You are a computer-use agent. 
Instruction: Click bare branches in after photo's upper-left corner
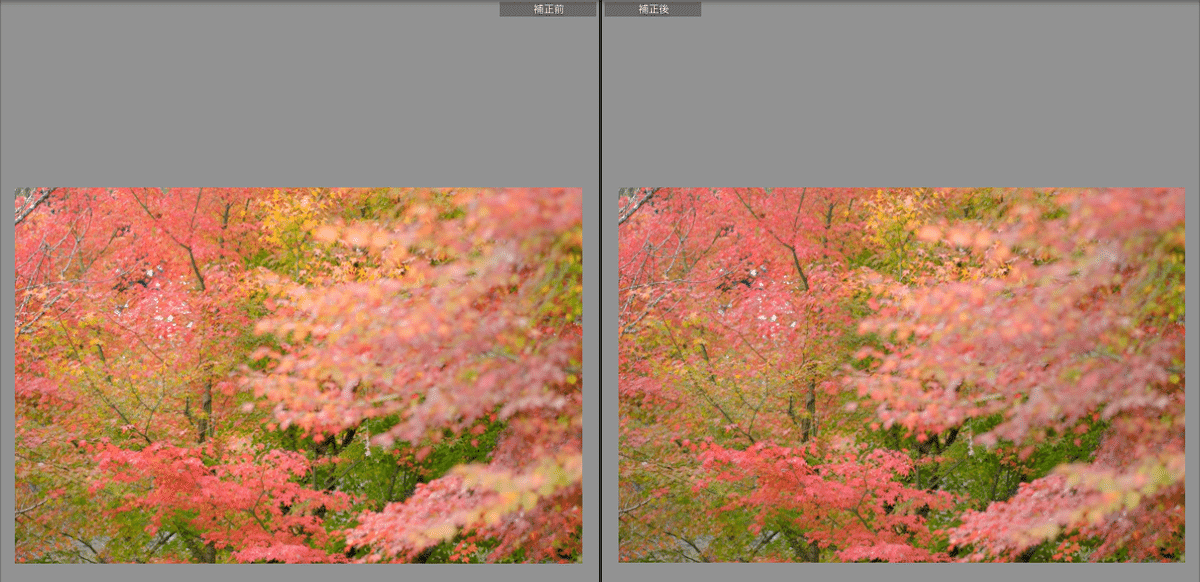click(636, 205)
